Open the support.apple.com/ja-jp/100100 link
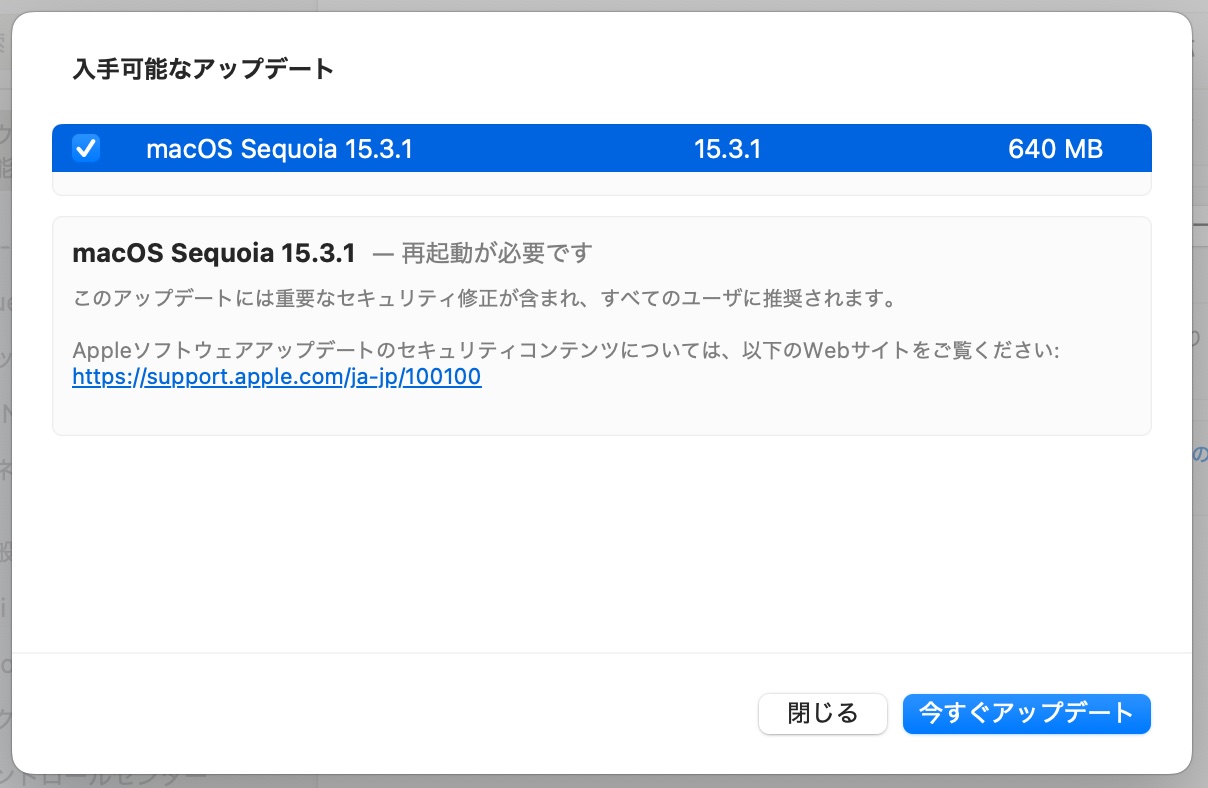 coord(277,377)
